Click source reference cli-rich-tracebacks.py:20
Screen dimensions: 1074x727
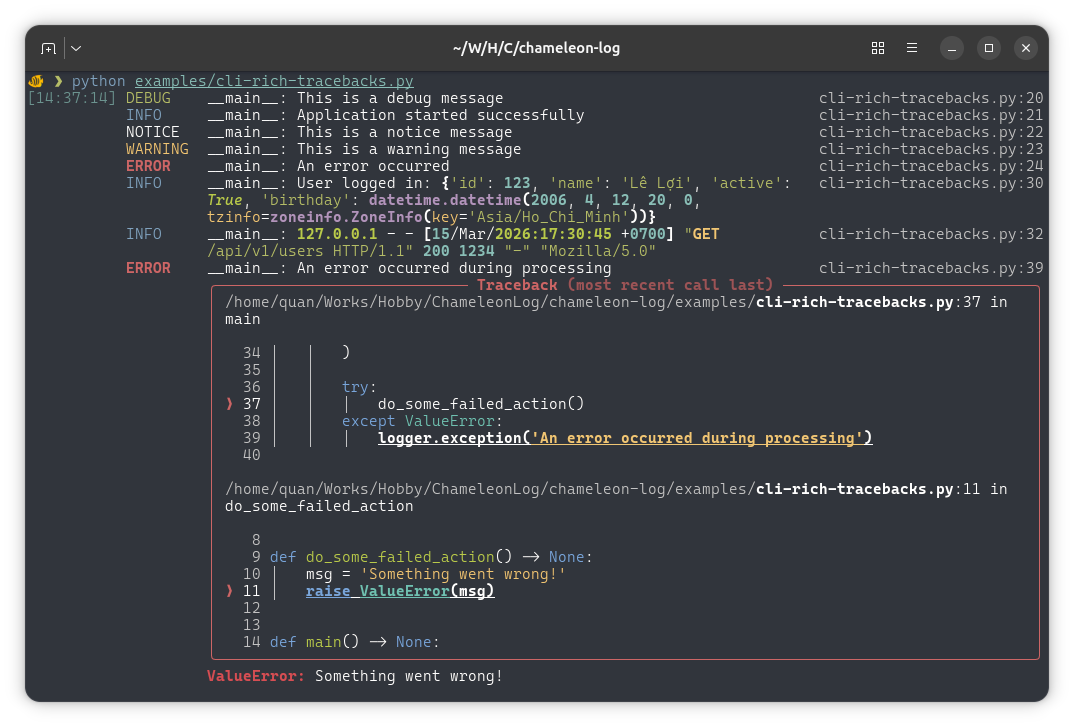tap(931, 98)
